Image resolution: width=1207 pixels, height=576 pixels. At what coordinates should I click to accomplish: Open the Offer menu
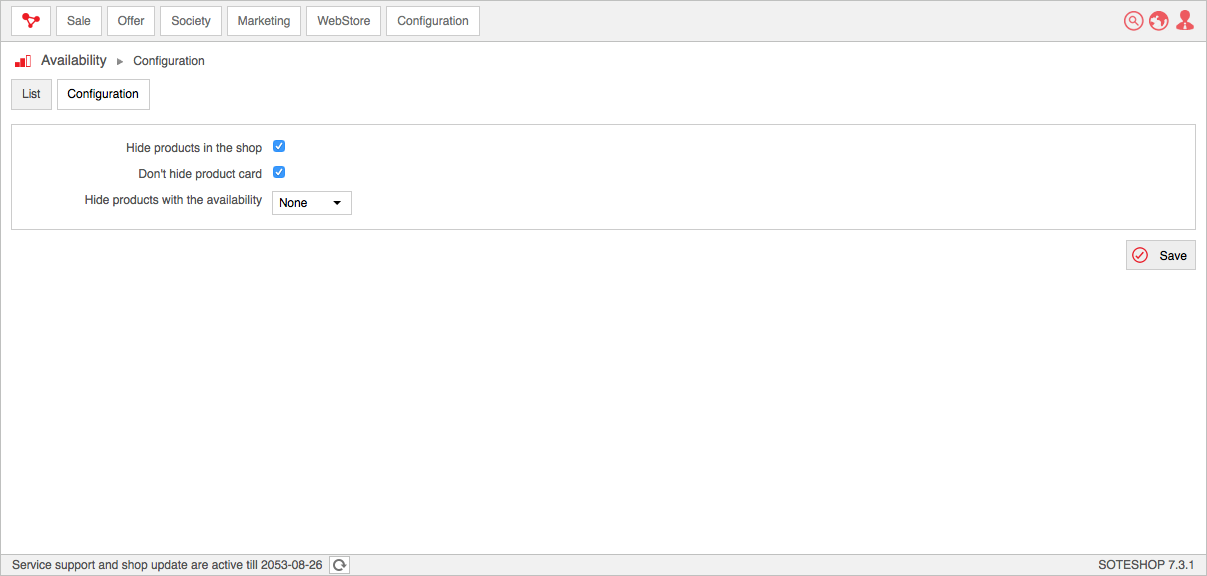point(131,21)
